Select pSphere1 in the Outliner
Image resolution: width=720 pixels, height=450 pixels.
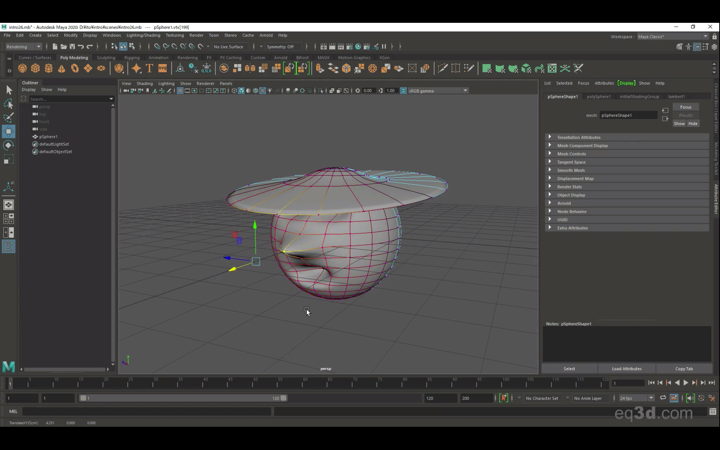coord(49,136)
